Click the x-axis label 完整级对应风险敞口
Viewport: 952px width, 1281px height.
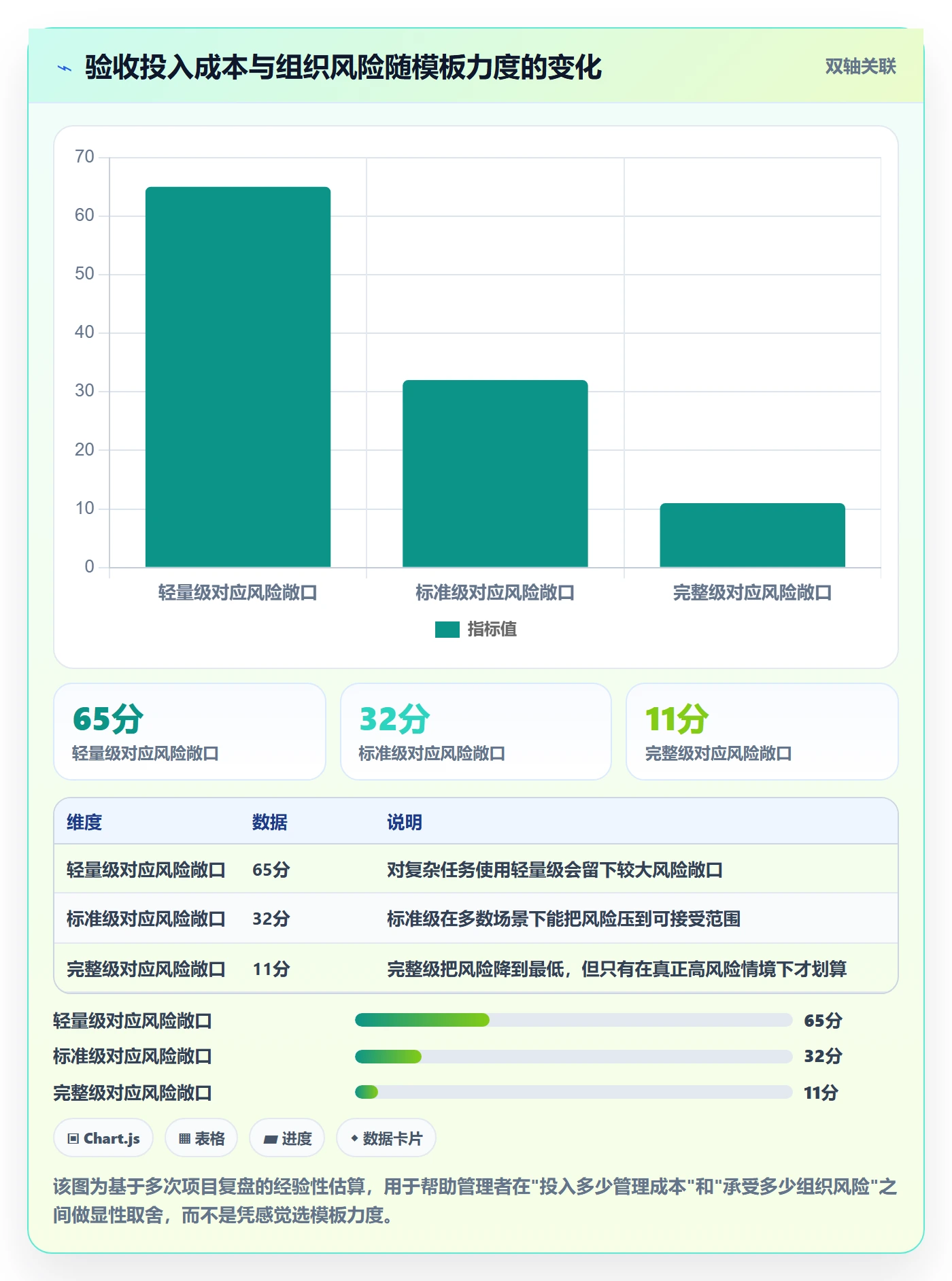tap(752, 593)
